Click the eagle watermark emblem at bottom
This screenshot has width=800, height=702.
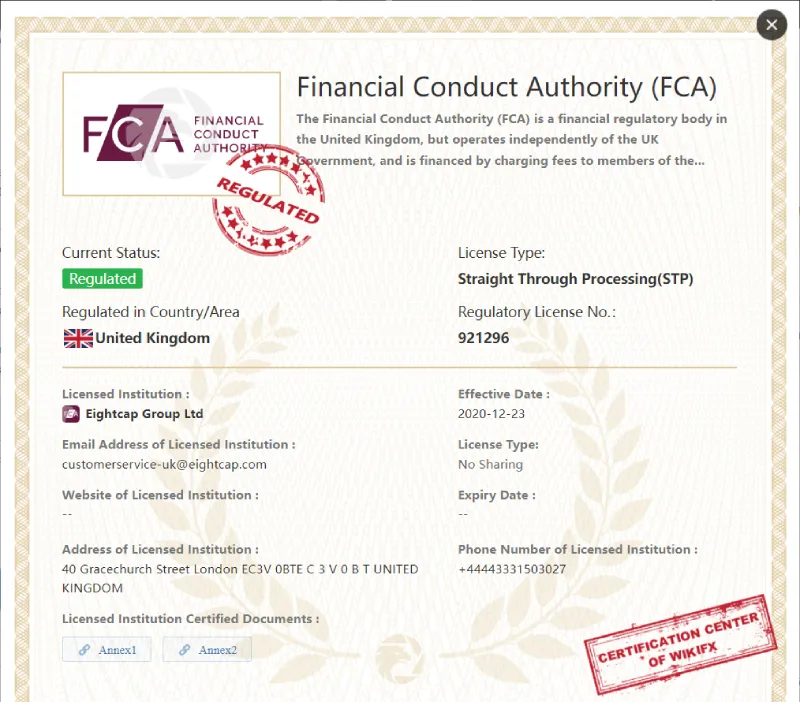[399, 658]
